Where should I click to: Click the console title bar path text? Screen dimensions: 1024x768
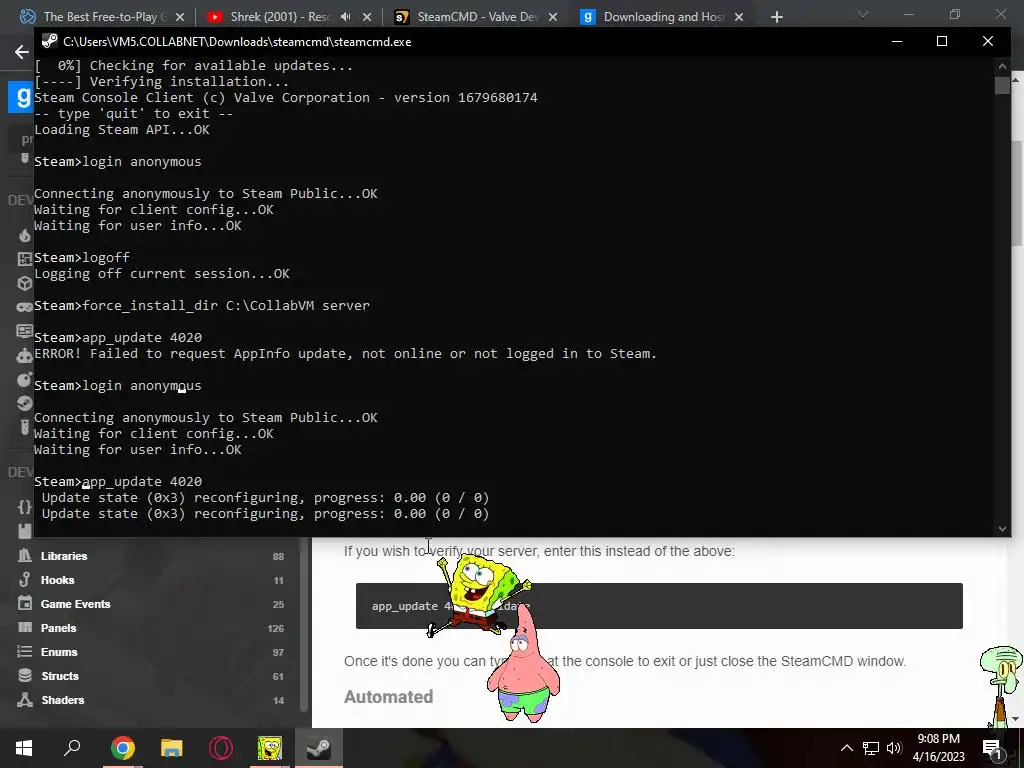[237, 42]
